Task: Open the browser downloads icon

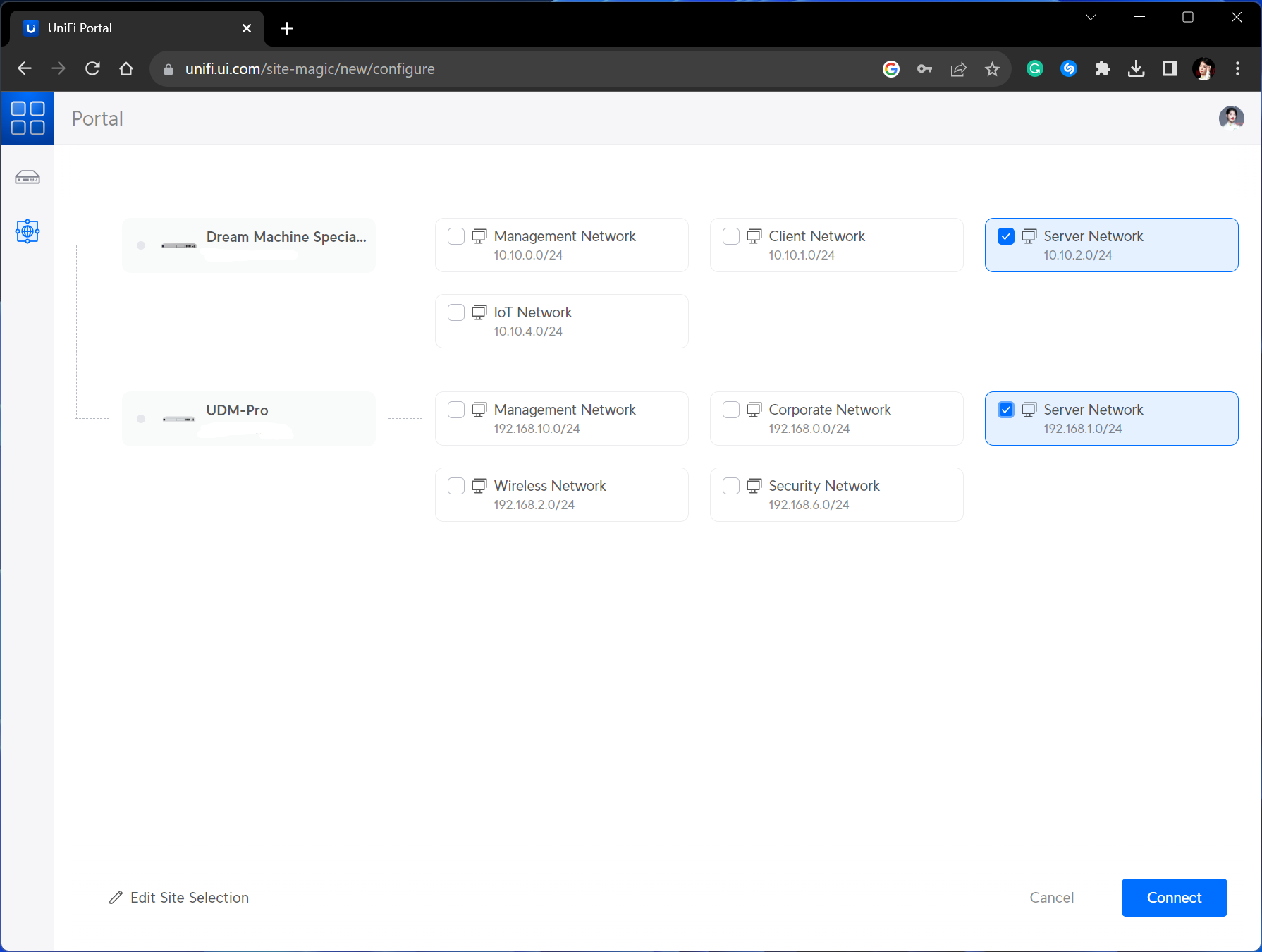Action: tap(1136, 68)
